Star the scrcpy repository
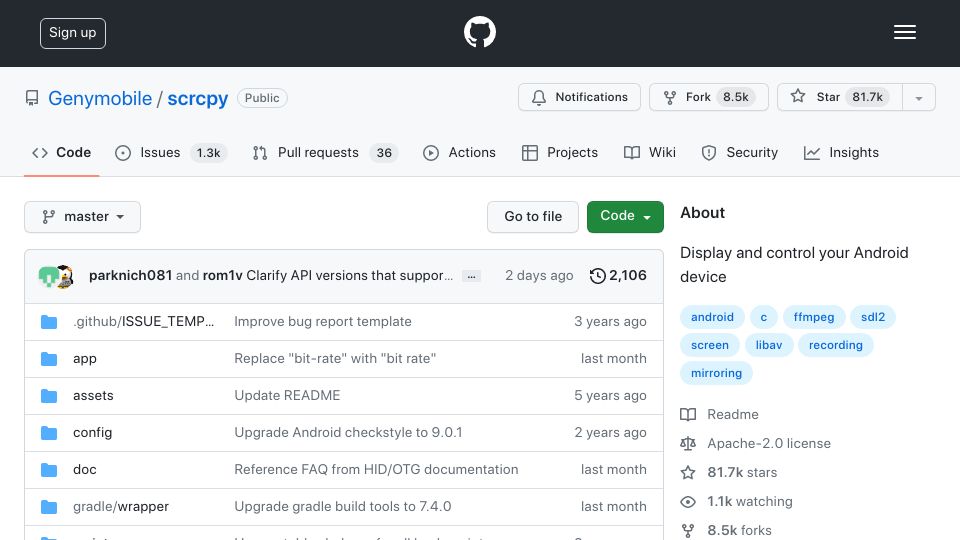 [839, 97]
